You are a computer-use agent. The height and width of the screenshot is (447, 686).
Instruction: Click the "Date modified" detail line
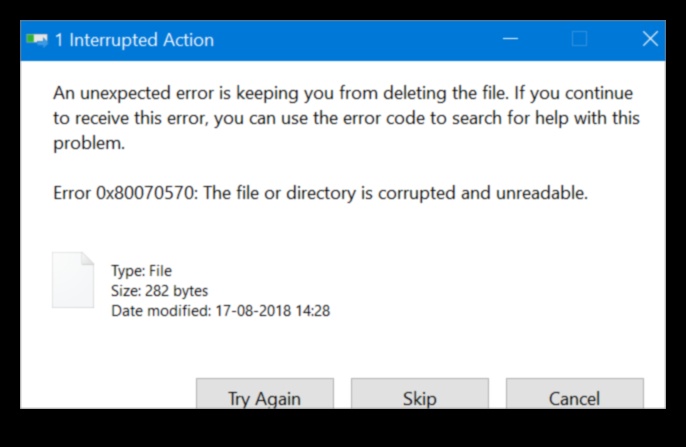click(220, 311)
